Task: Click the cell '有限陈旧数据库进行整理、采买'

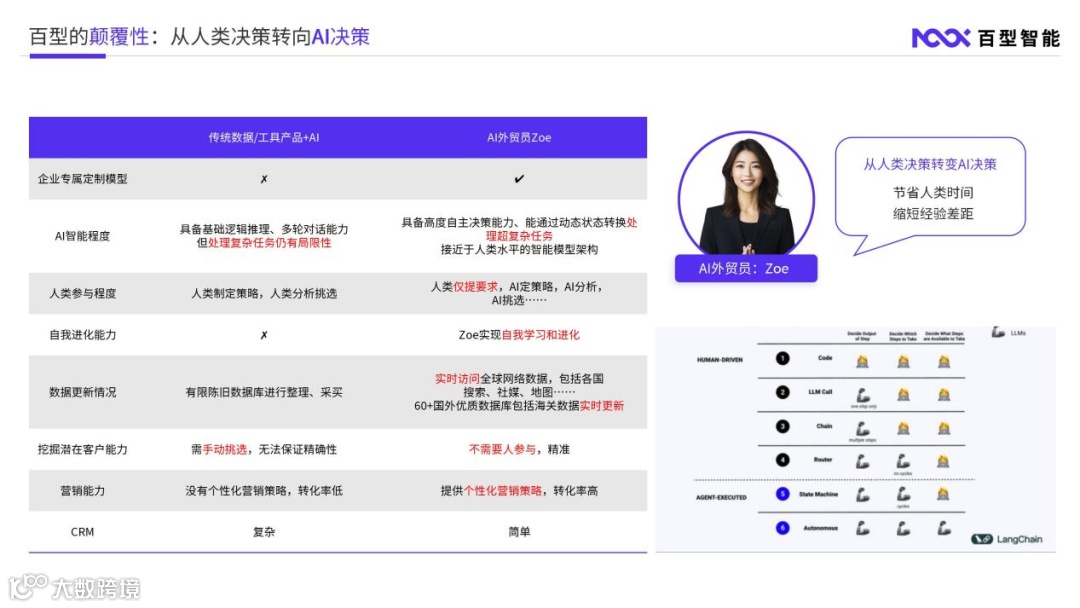Action: click(x=264, y=392)
